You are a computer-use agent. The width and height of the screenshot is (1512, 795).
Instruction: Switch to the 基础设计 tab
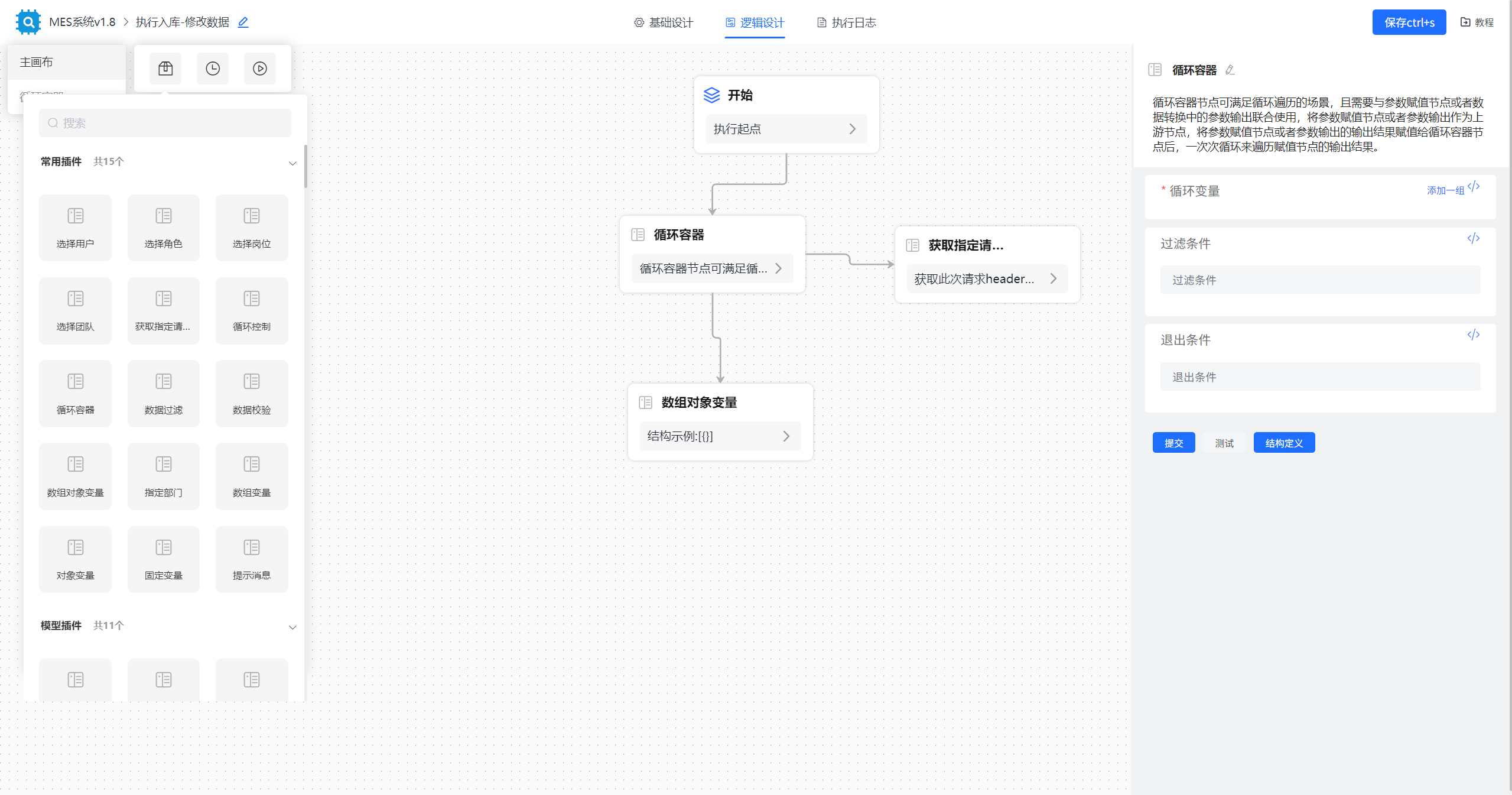pos(664,22)
